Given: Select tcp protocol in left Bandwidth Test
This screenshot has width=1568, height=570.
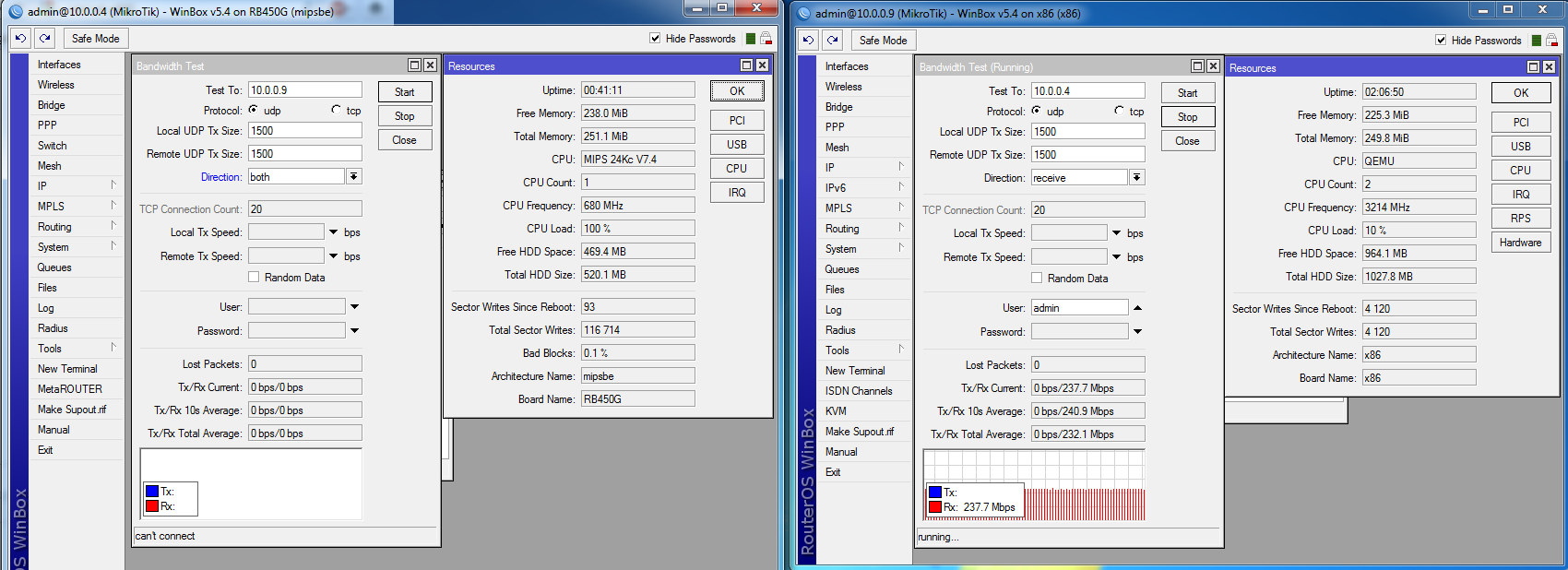Looking at the screenshot, I should click(x=337, y=110).
